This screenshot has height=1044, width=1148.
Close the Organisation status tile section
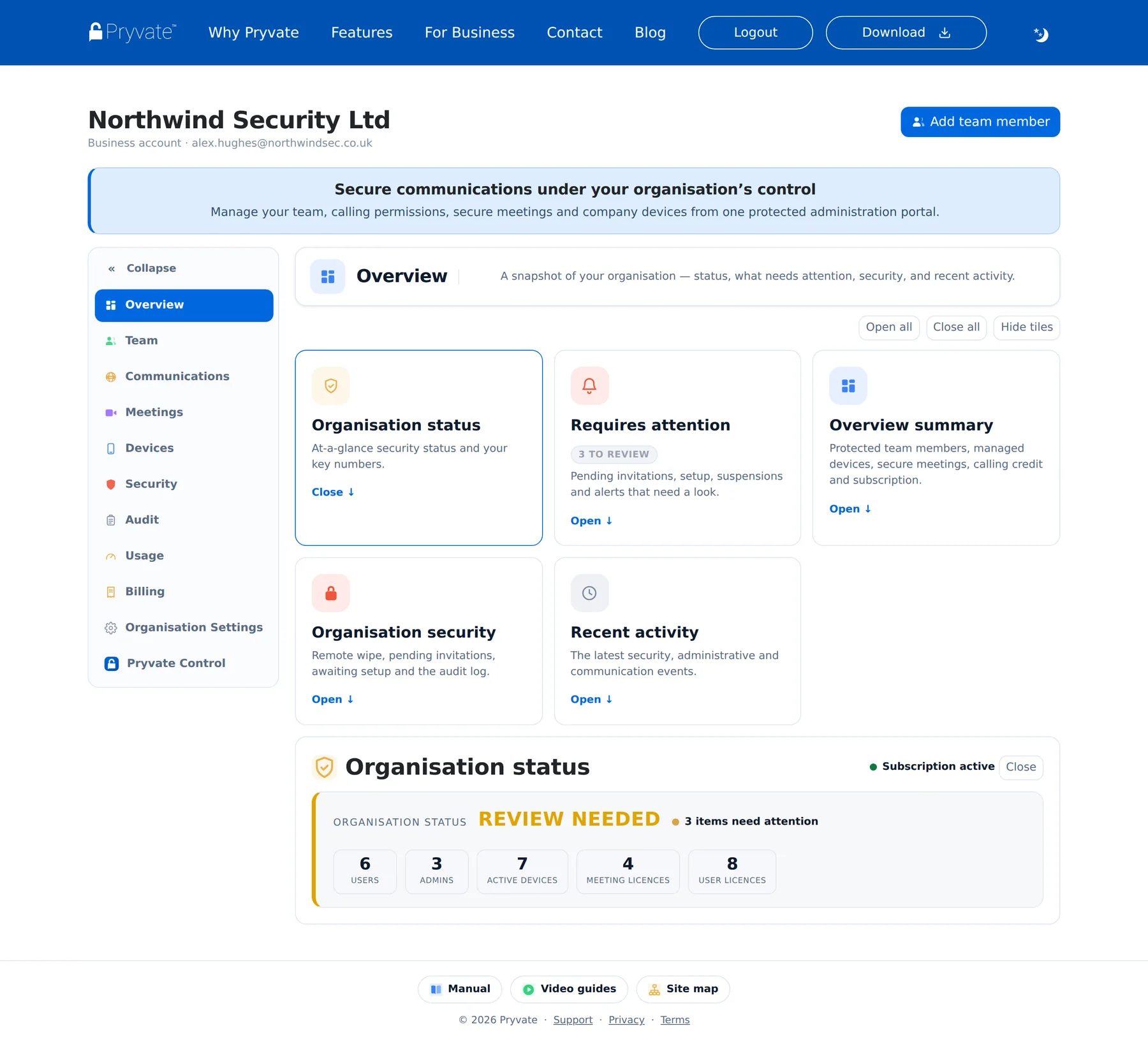333,492
